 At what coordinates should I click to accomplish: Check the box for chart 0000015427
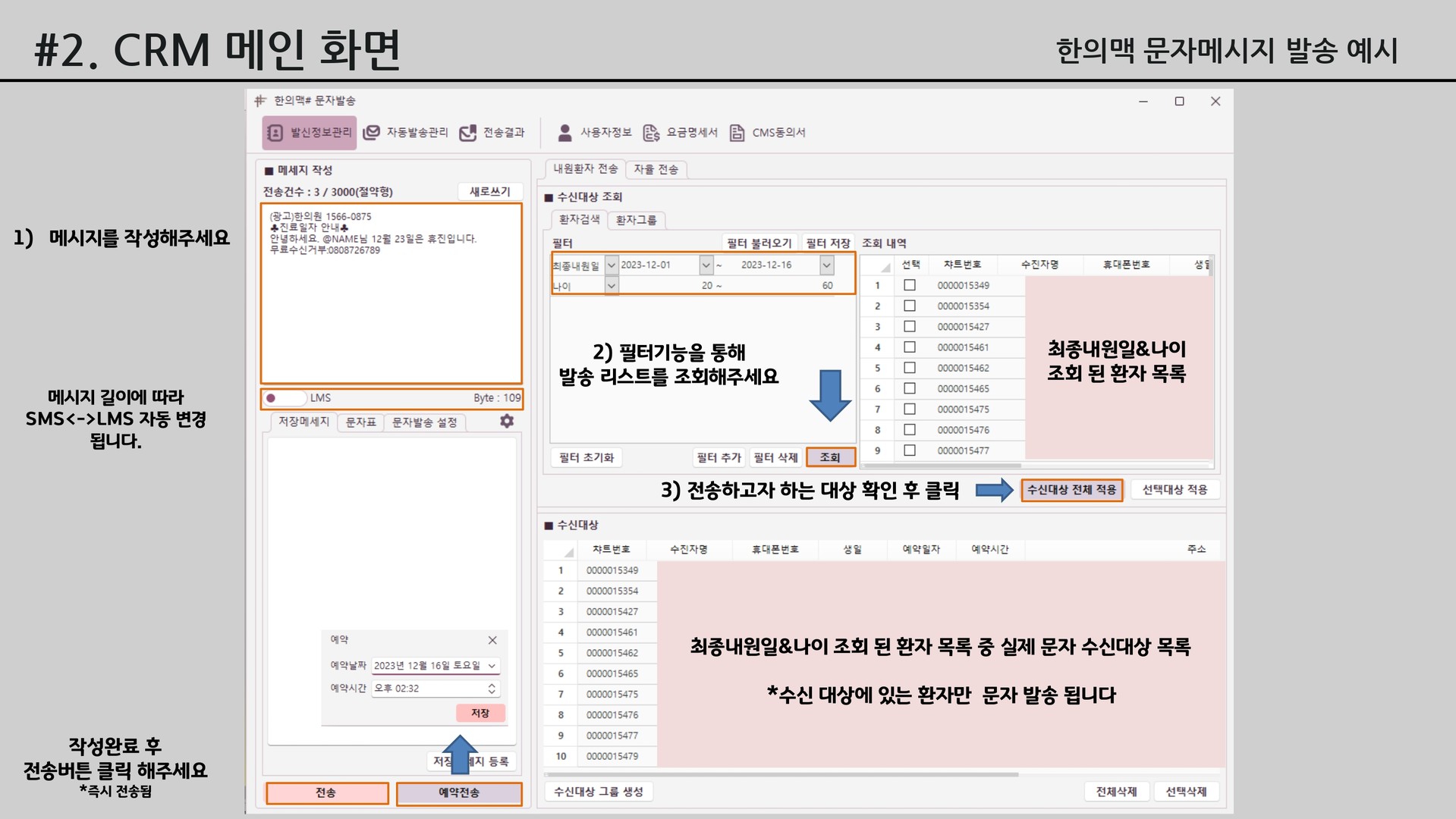click(x=910, y=326)
